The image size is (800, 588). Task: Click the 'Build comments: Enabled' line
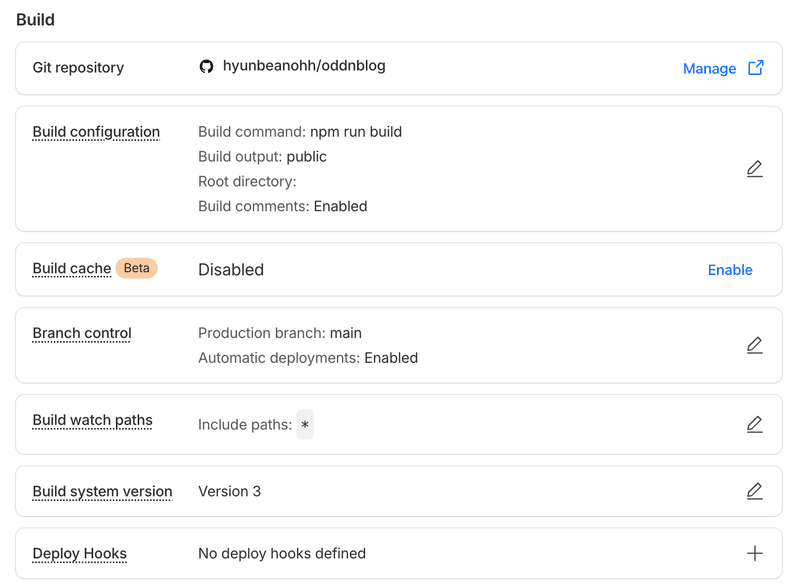click(x=283, y=206)
